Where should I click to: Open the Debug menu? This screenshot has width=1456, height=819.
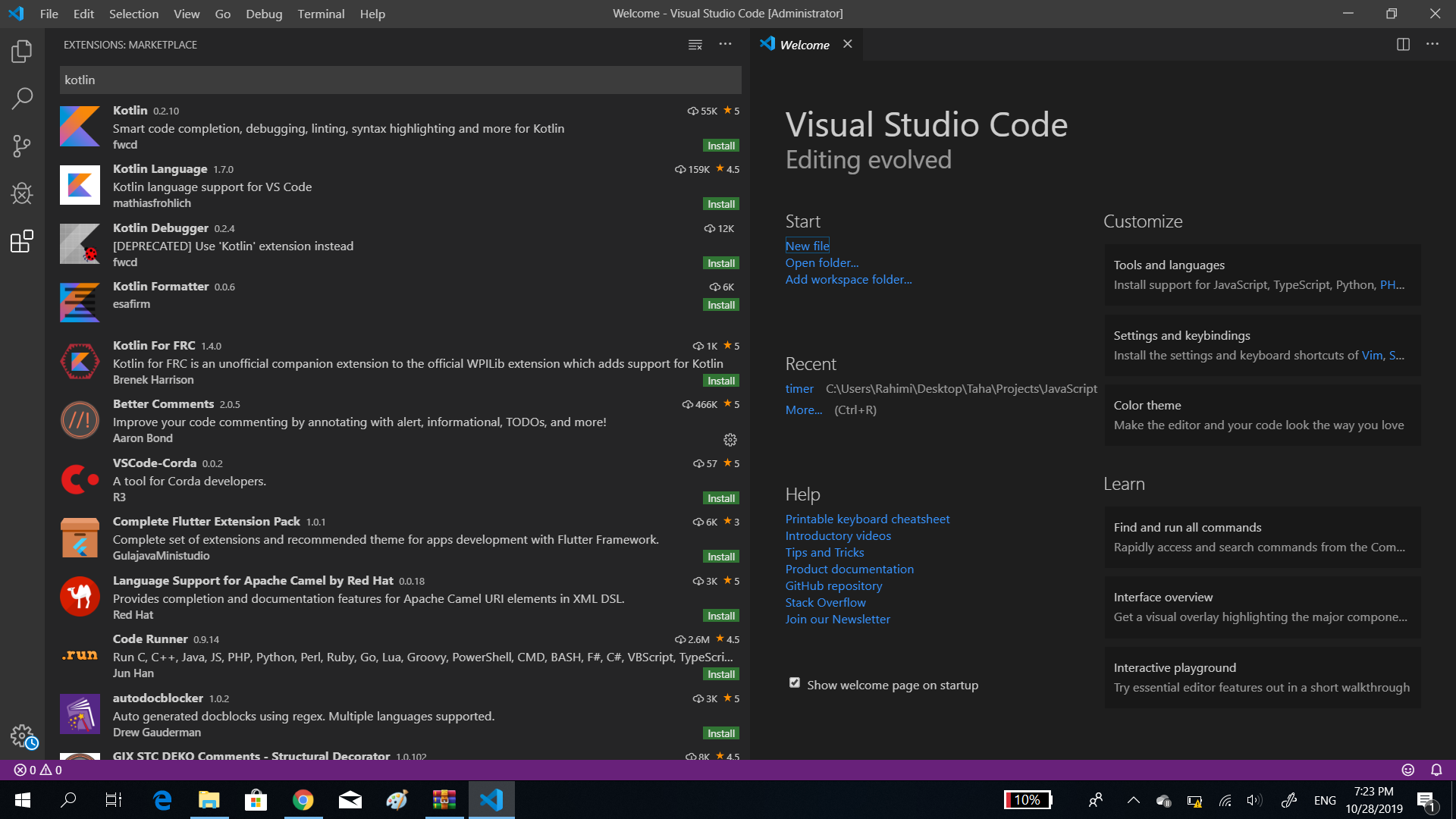(264, 14)
